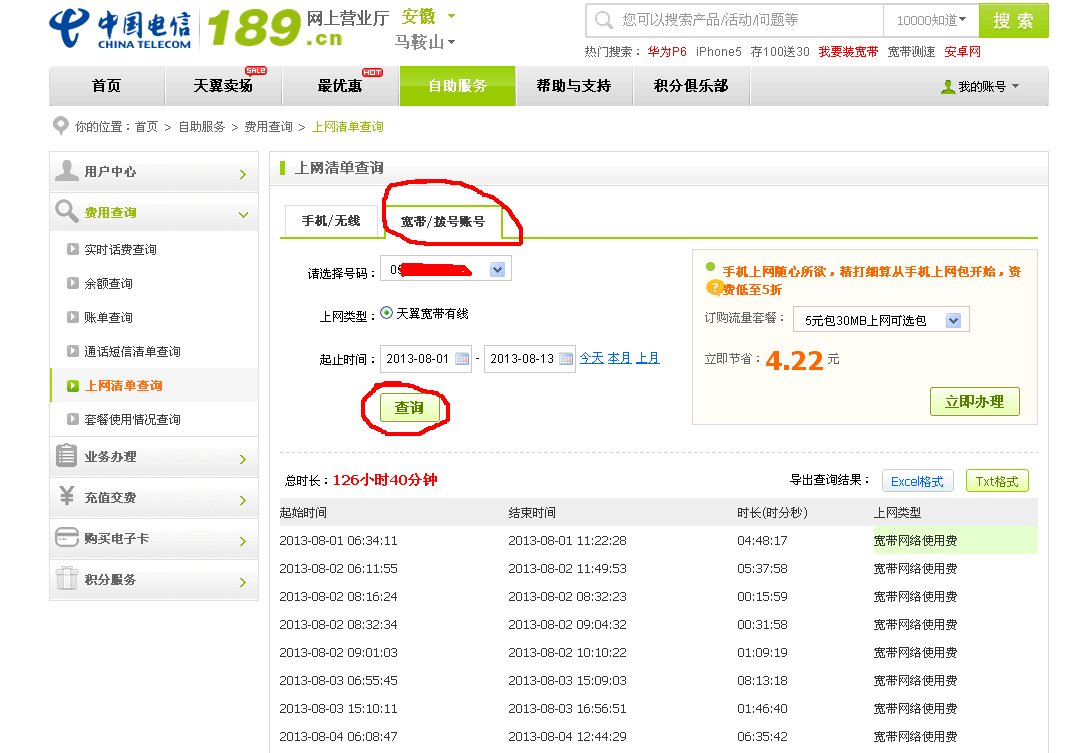Image resolution: width=1089 pixels, height=753 pixels.
Task: Open the 请选择号码 phone number dropdown
Action: [496, 268]
